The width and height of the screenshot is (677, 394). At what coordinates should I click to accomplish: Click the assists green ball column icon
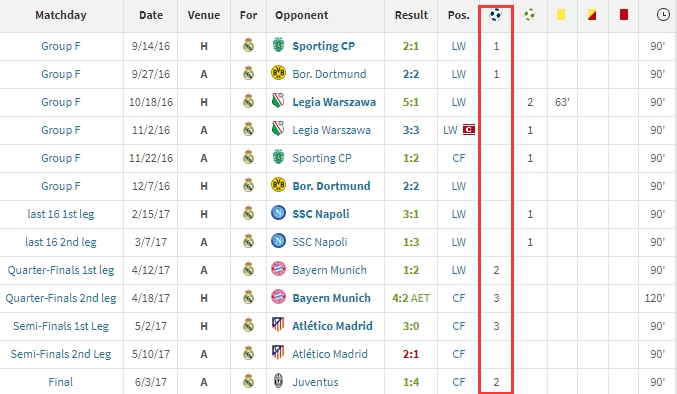coord(529,15)
